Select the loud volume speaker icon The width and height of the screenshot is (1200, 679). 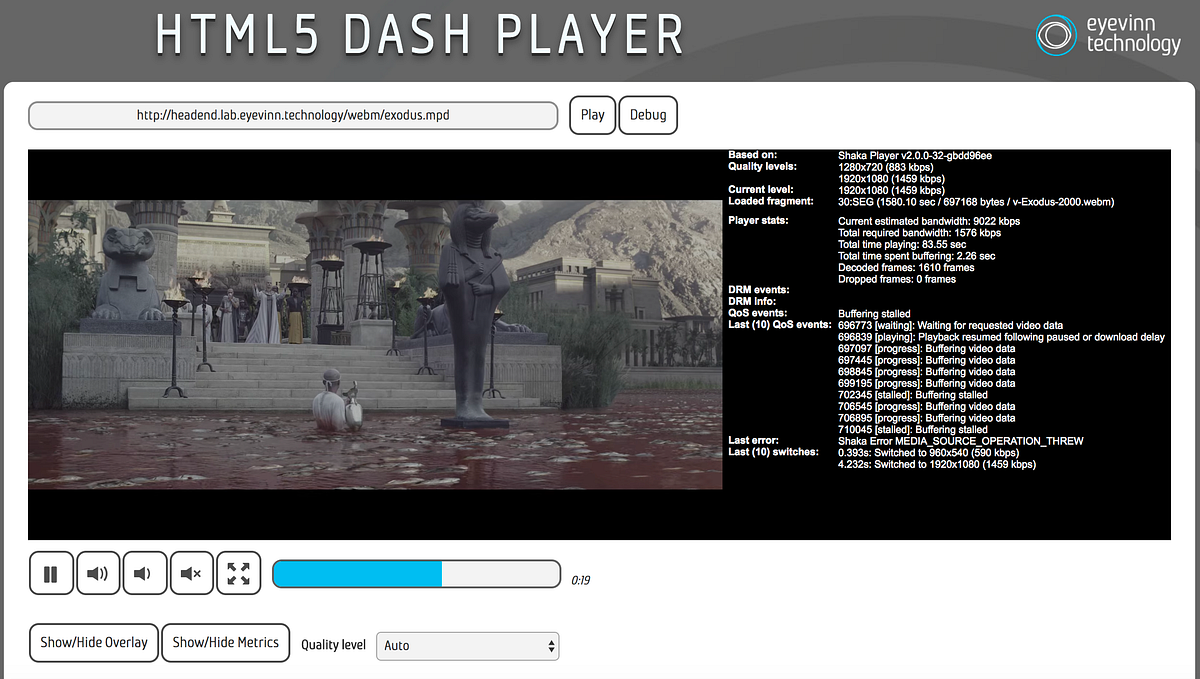point(98,572)
